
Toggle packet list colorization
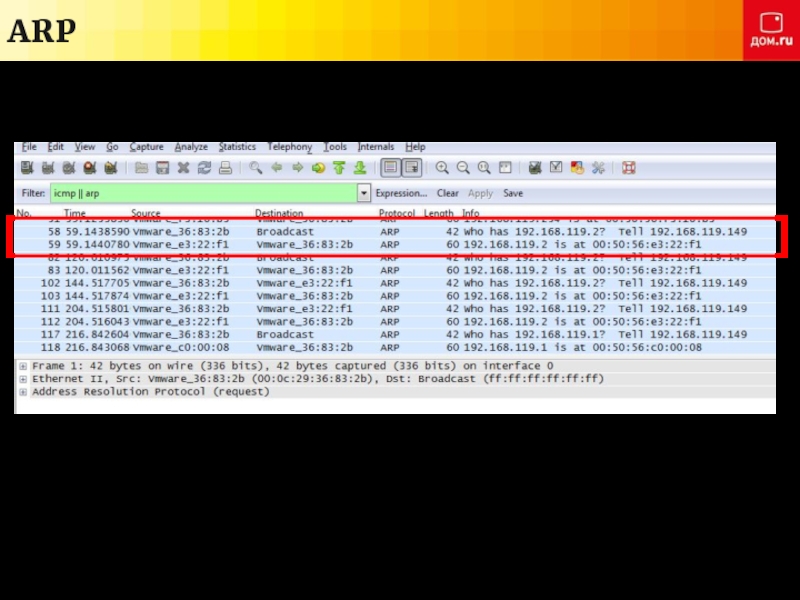tap(391, 168)
